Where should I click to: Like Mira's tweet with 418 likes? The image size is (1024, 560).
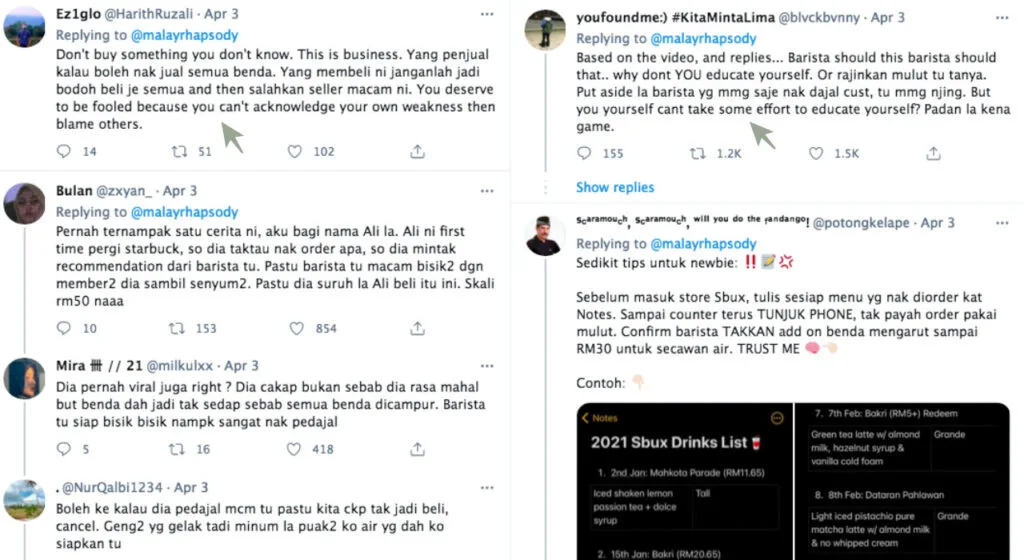[x=295, y=449]
